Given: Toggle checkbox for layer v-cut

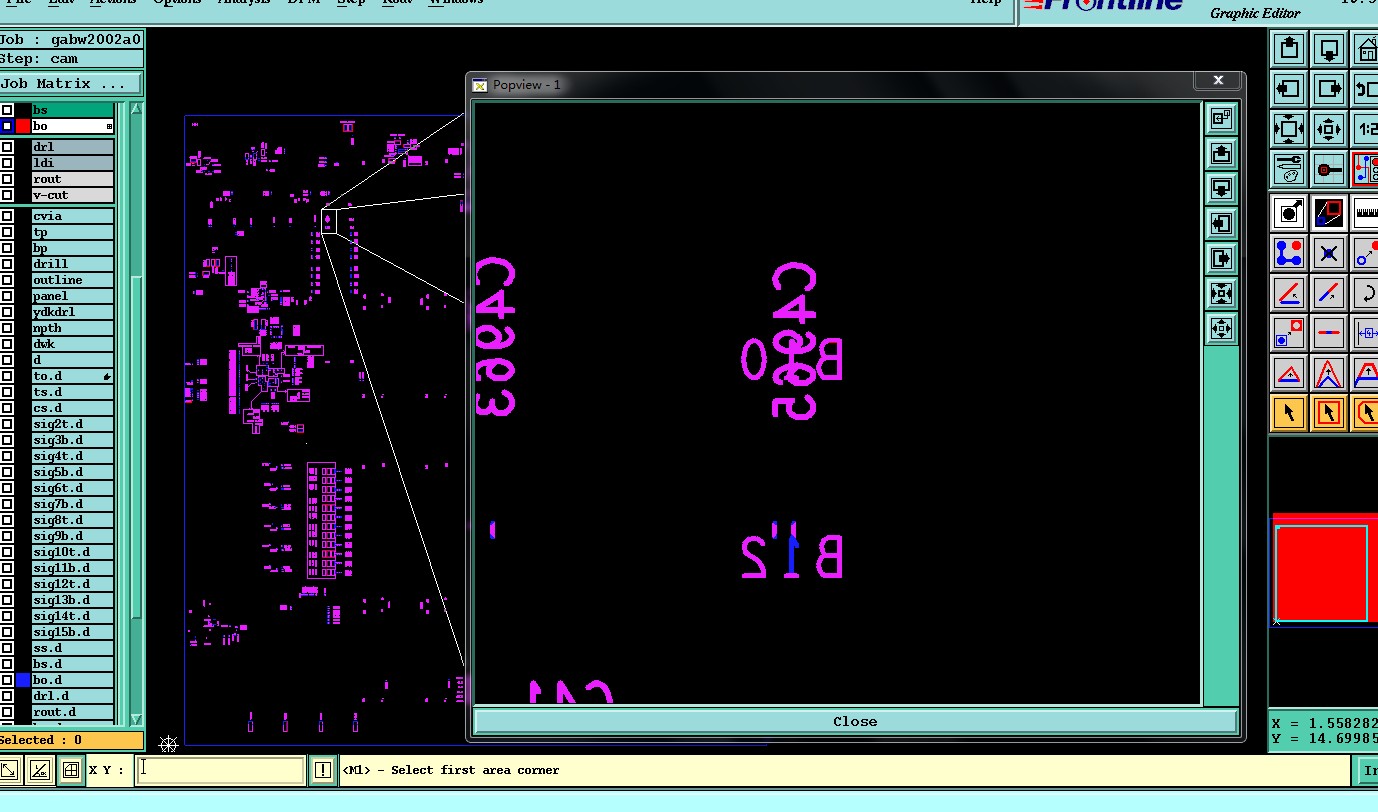Looking at the screenshot, I should 7,195.
